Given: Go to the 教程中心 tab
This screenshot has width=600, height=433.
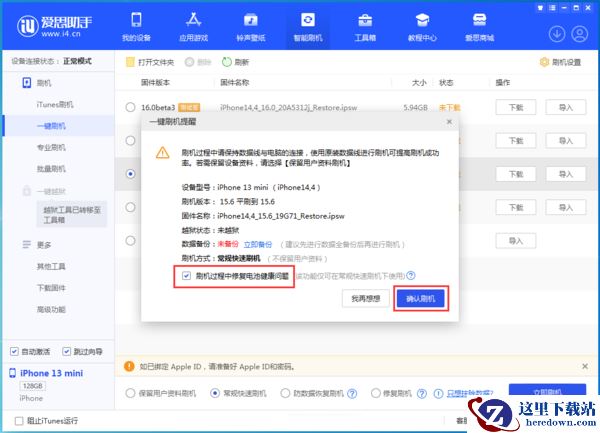Looking at the screenshot, I should (x=422, y=26).
